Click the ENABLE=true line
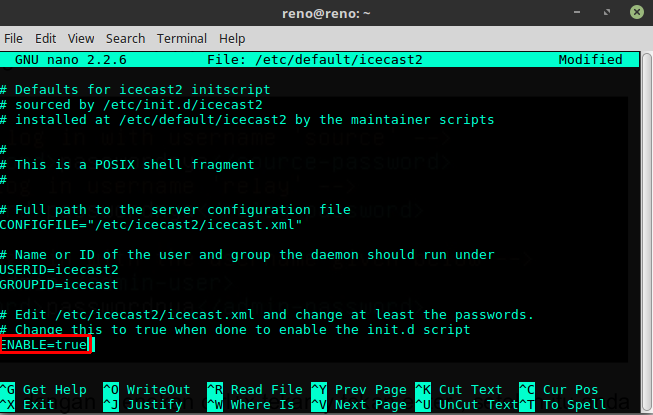Screen dimensions: 653x415 44,345
